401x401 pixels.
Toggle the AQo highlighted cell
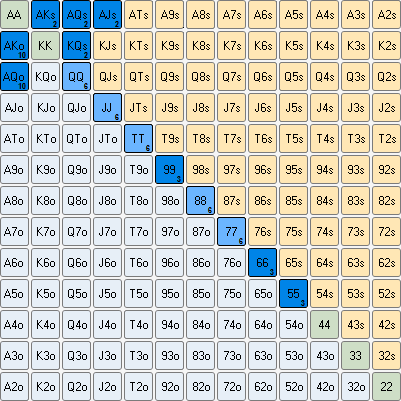(14, 77)
